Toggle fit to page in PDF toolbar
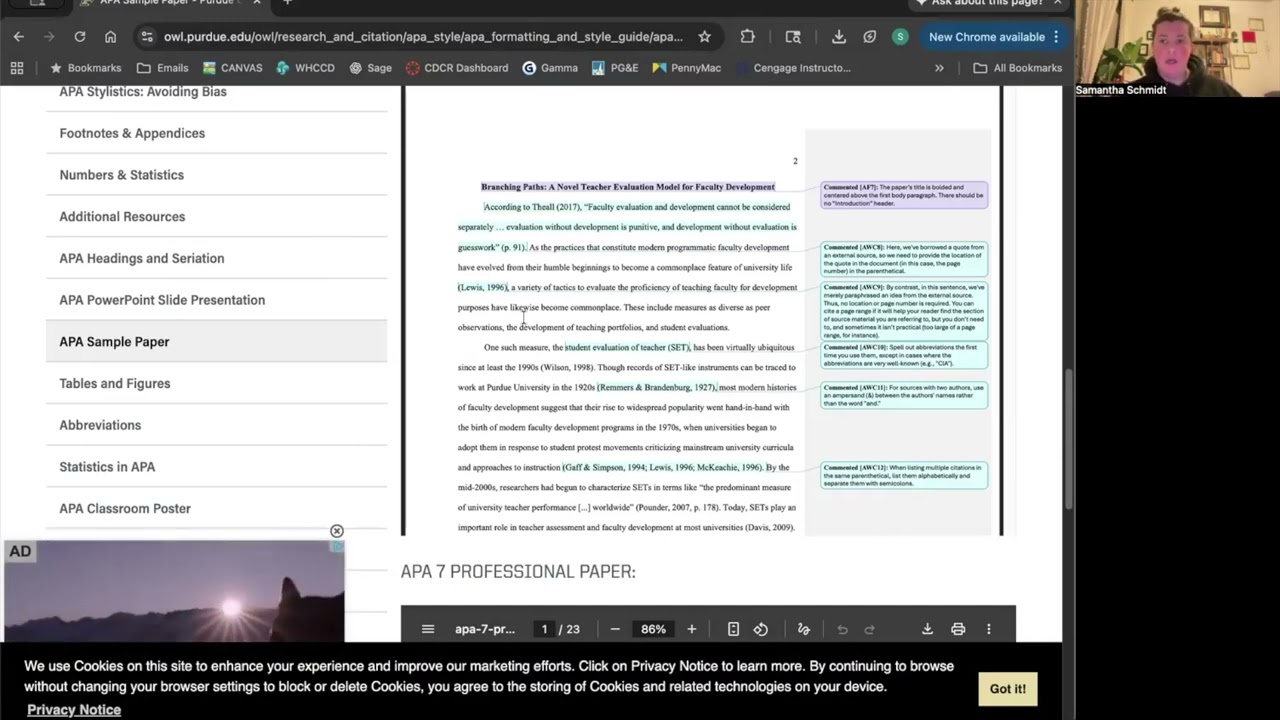The width and height of the screenshot is (1280, 720). (x=733, y=629)
